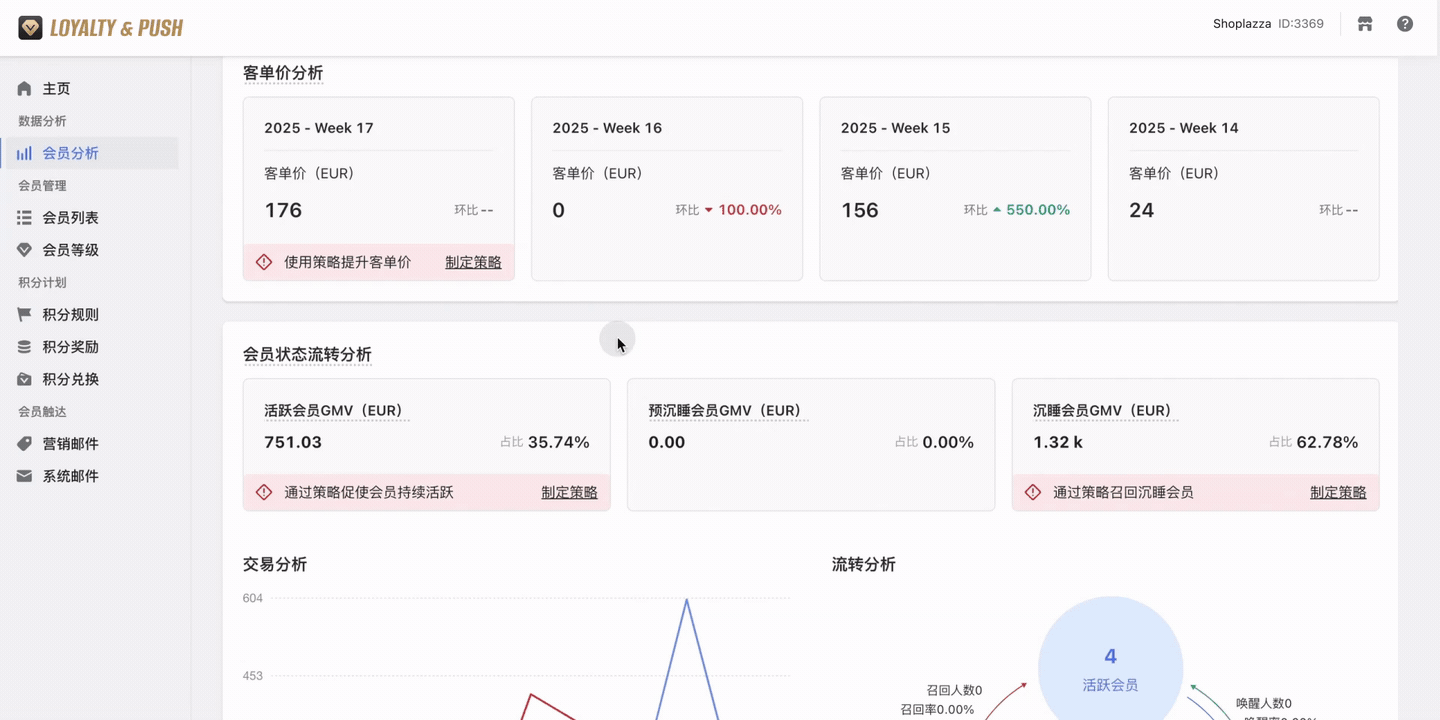Click the badge icon beside 会员等级

25,249
